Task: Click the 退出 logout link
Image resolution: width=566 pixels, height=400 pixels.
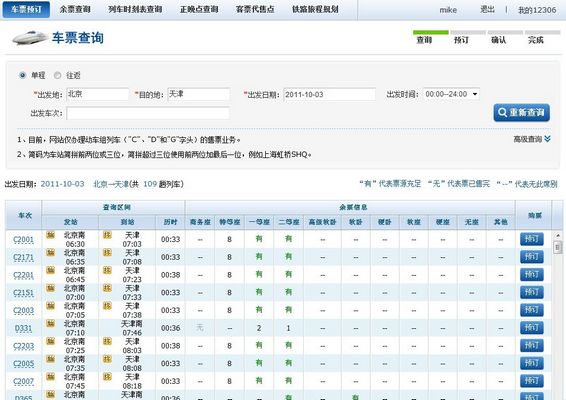Action: point(487,9)
